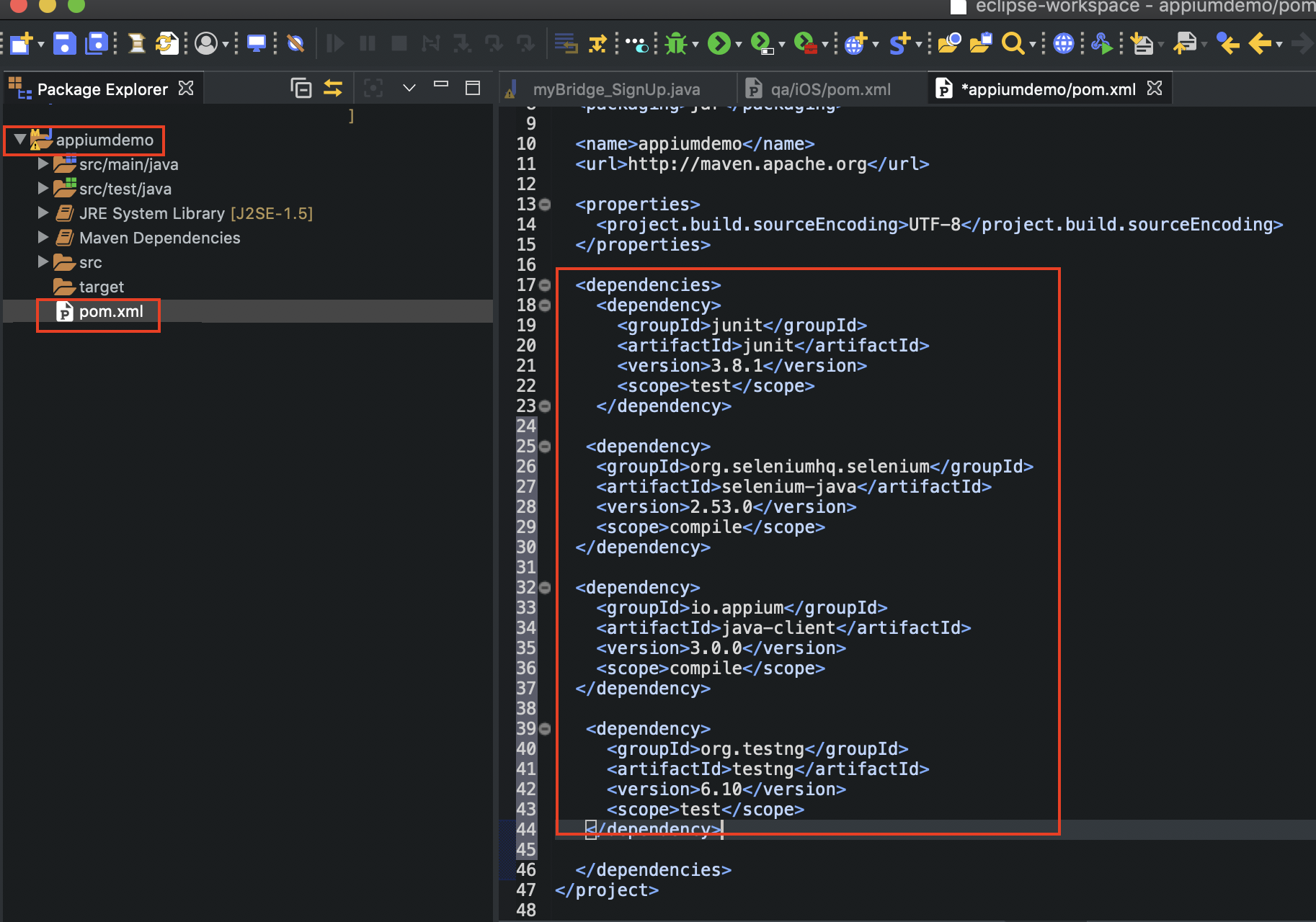Viewport: 1316px width, 922px height.
Task: Click the Back navigation arrow
Action: [1260, 44]
